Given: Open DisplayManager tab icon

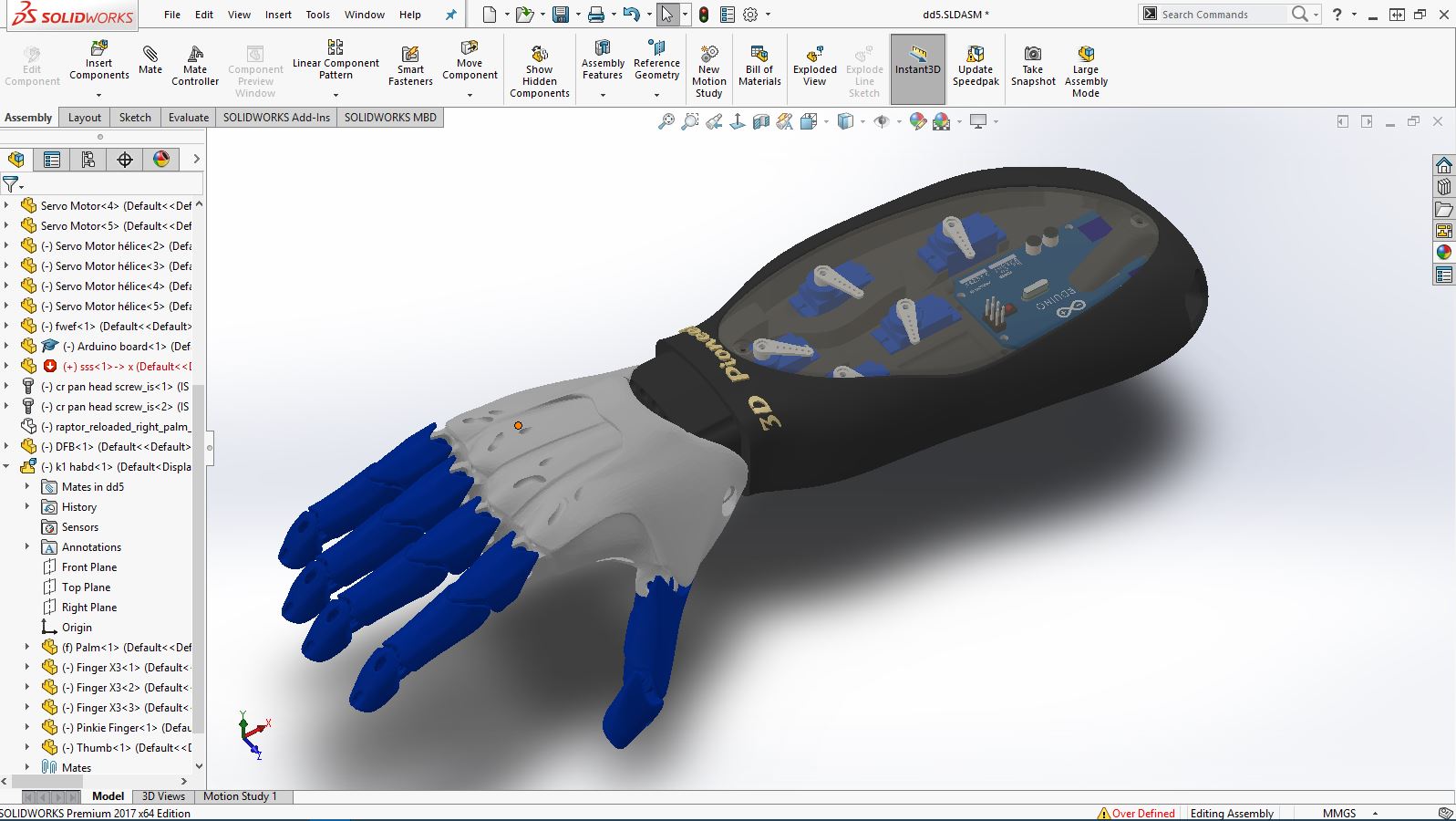Looking at the screenshot, I should coord(161,160).
